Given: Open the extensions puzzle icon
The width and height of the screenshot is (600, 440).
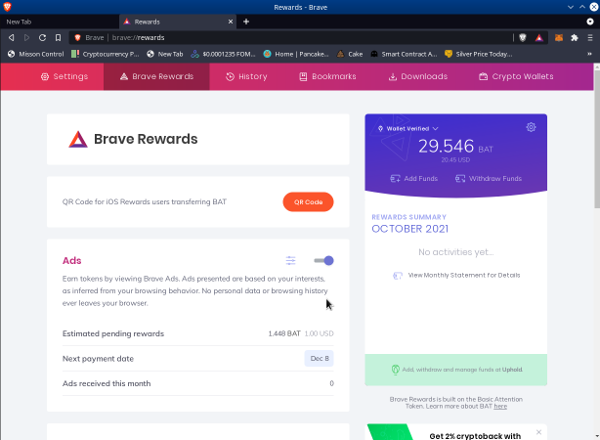Looking at the screenshot, I should (574, 37).
